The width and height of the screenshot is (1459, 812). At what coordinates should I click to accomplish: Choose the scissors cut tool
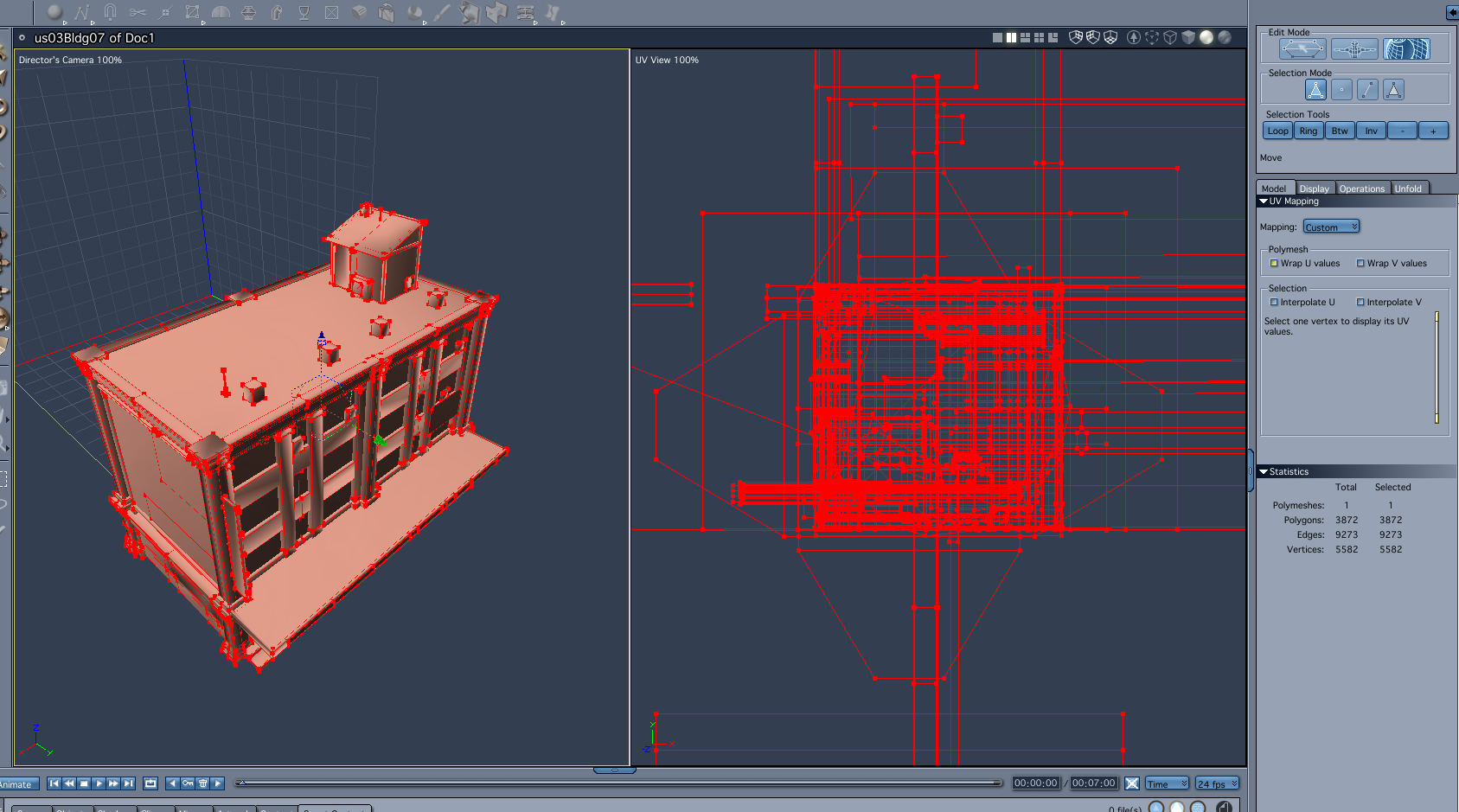pyautogui.click(x=138, y=12)
